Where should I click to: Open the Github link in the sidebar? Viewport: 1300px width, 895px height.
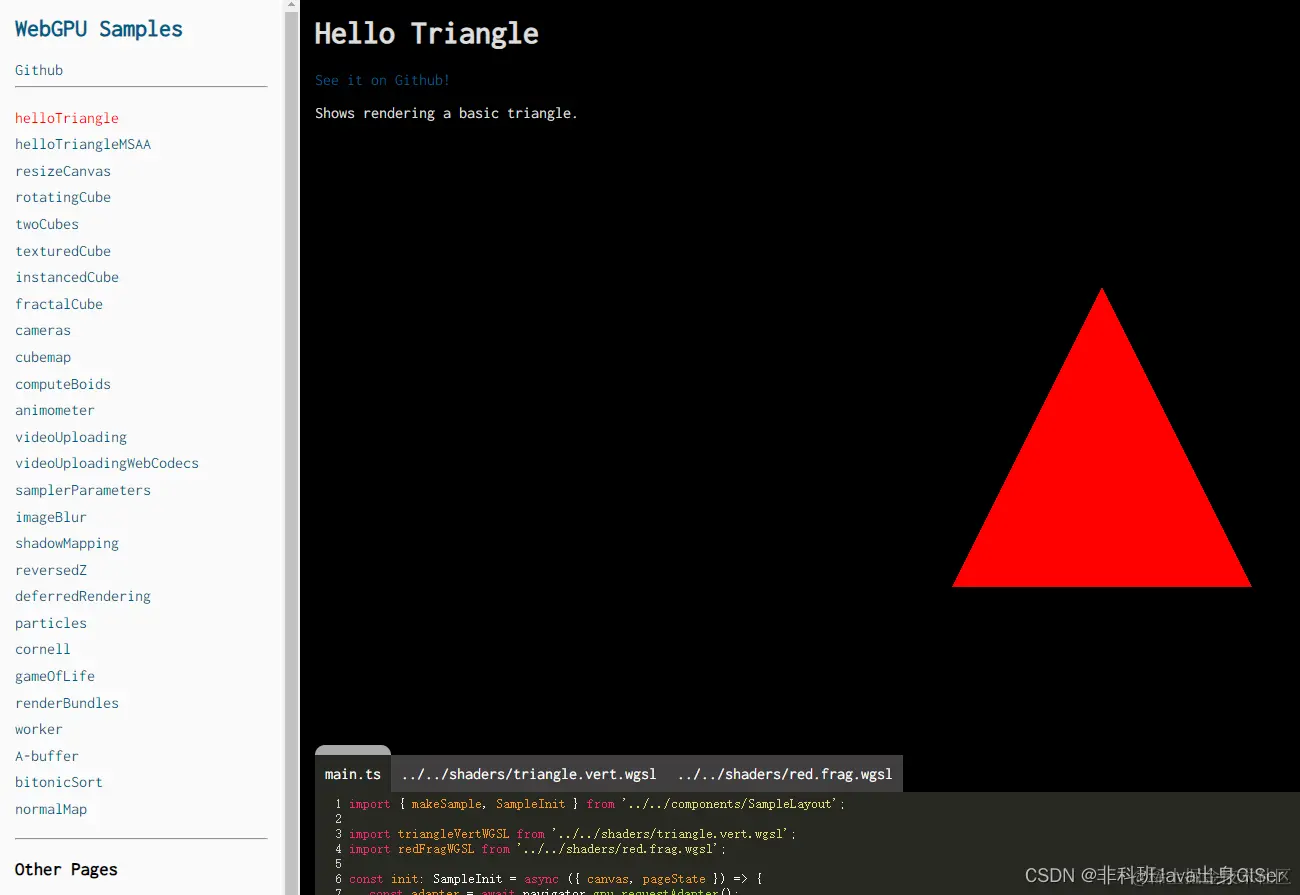click(39, 70)
